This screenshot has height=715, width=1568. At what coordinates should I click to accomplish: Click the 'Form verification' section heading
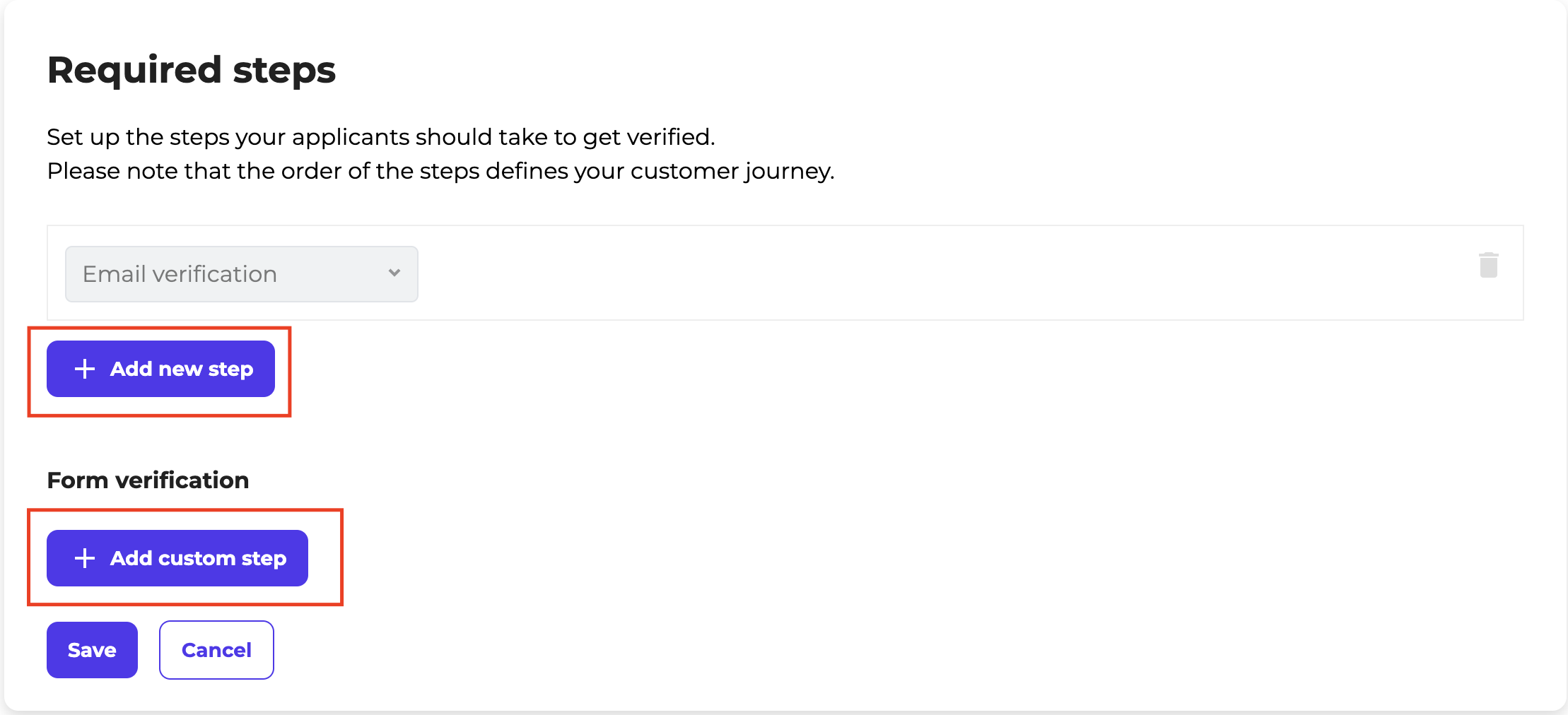148,480
